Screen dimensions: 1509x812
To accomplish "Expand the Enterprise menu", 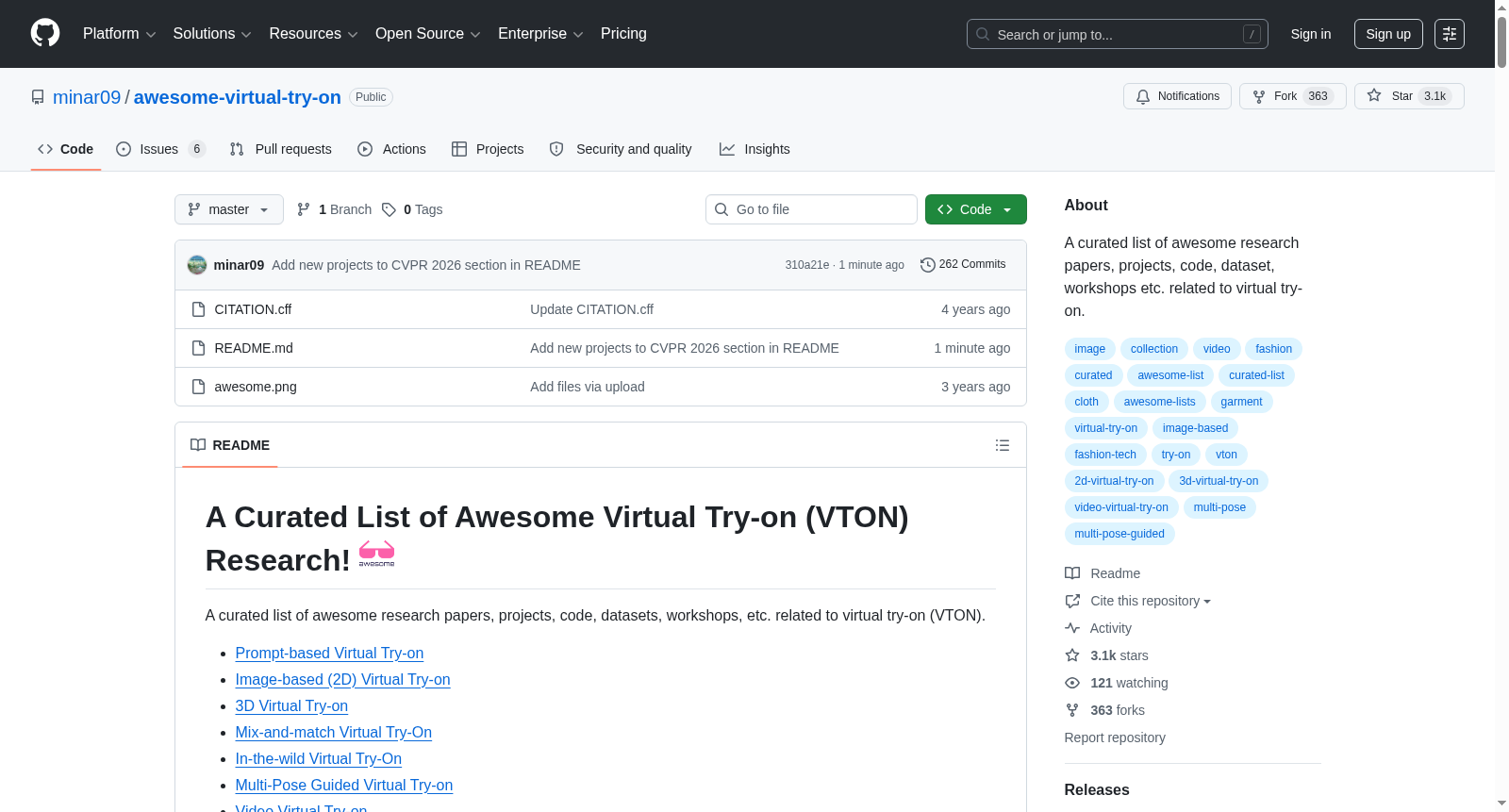I will pos(540,34).
